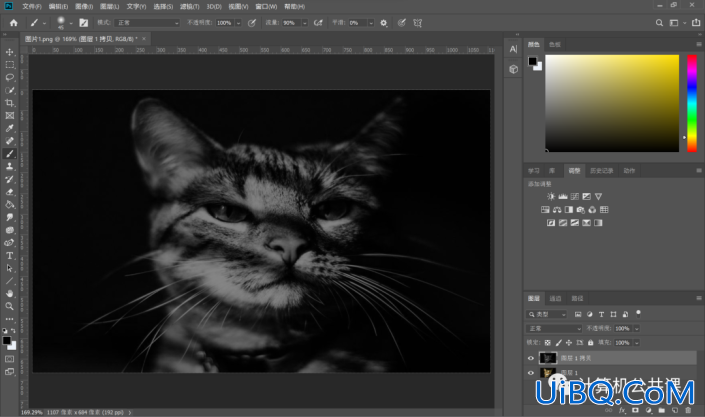Toggle lock image pixels brush icon
This screenshot has height=417, width=705.
[558, 343]
